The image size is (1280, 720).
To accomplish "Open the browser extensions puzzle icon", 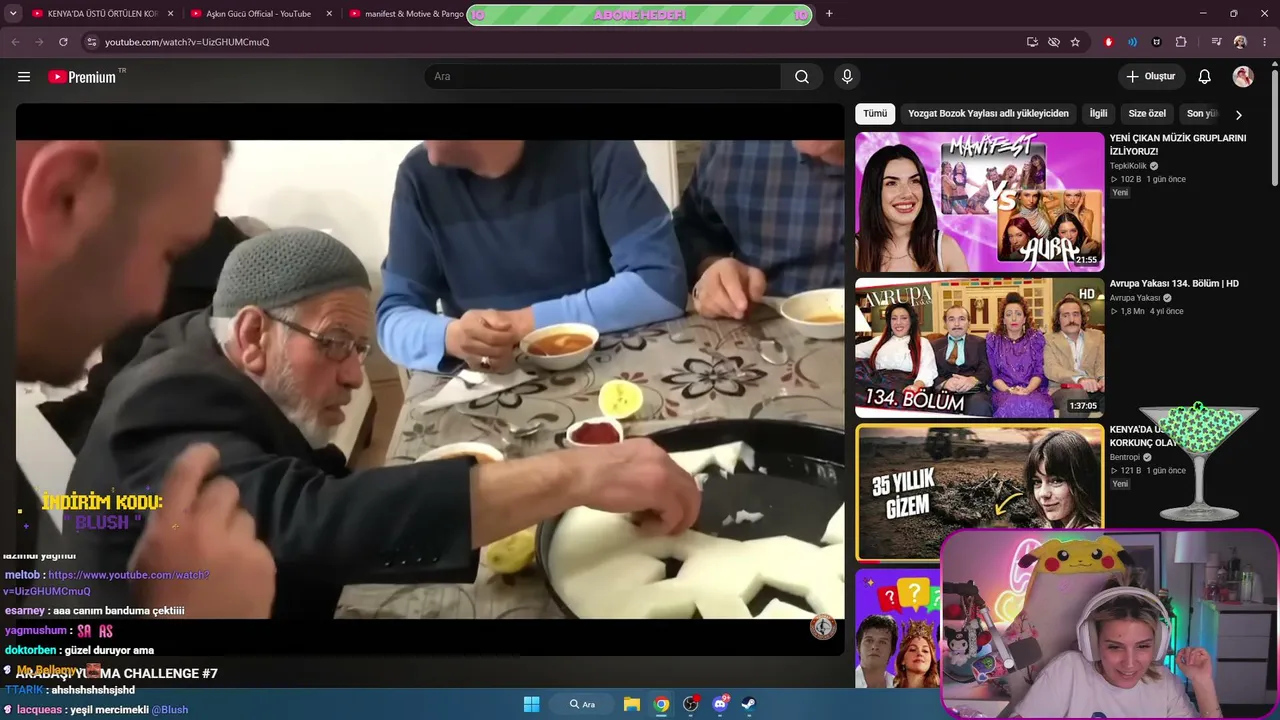I will pos(1181,42).
